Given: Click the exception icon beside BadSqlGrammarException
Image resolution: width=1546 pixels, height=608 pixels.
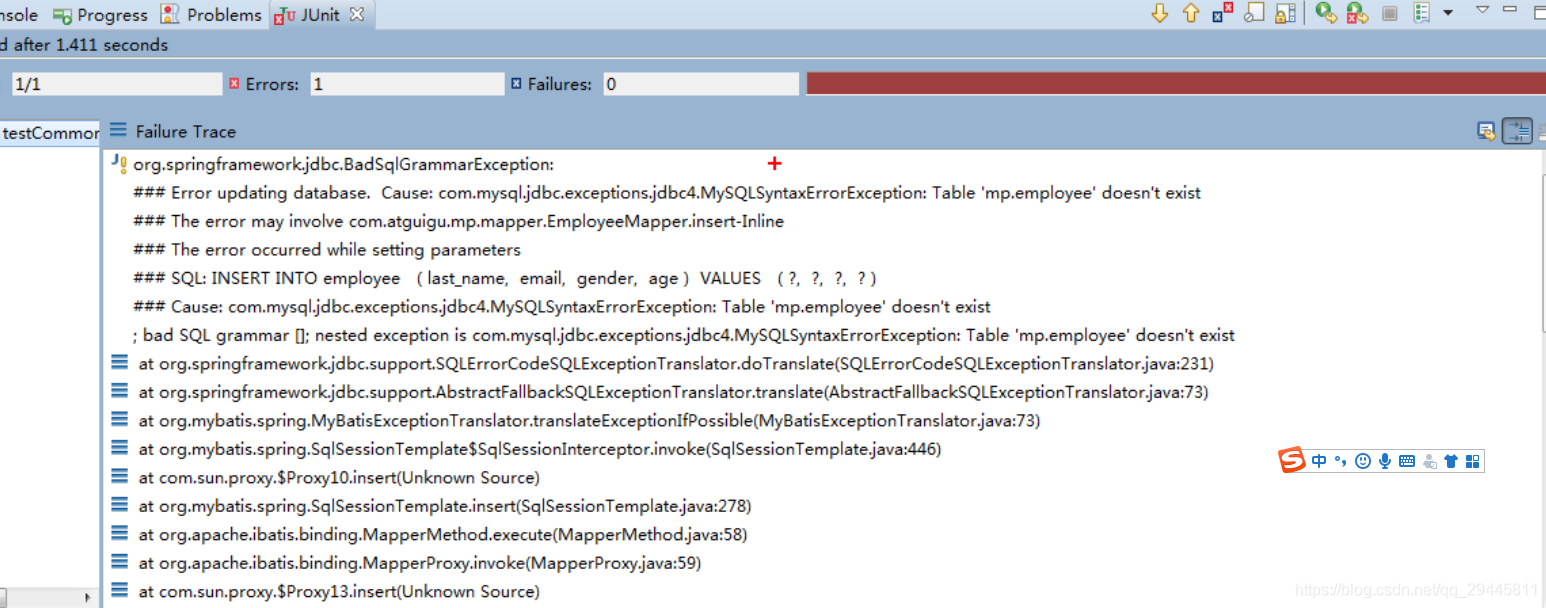Looking at the screenshot, I should tap(119, 163).
